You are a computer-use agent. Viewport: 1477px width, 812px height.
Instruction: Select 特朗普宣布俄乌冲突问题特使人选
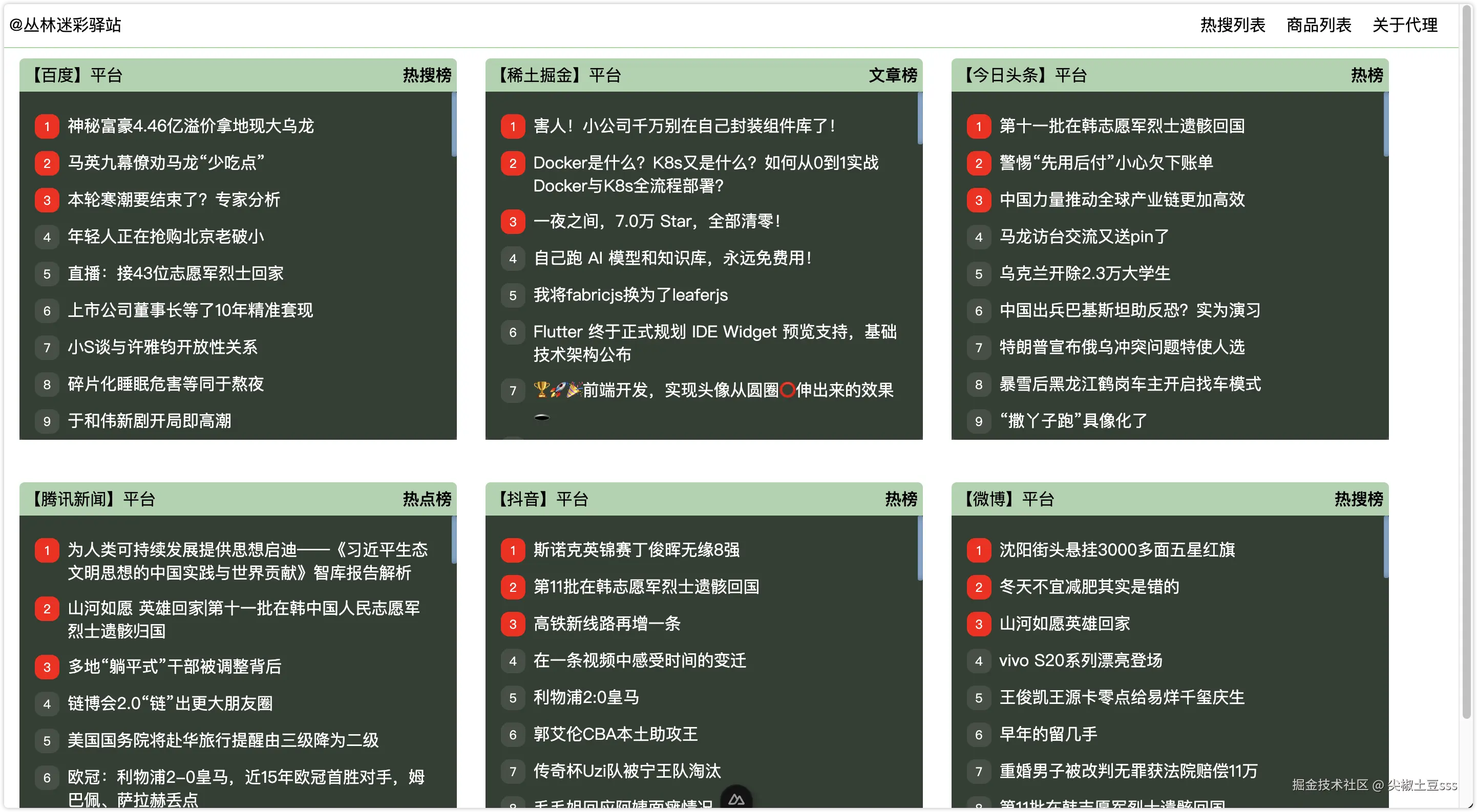tap(1122, 347)
